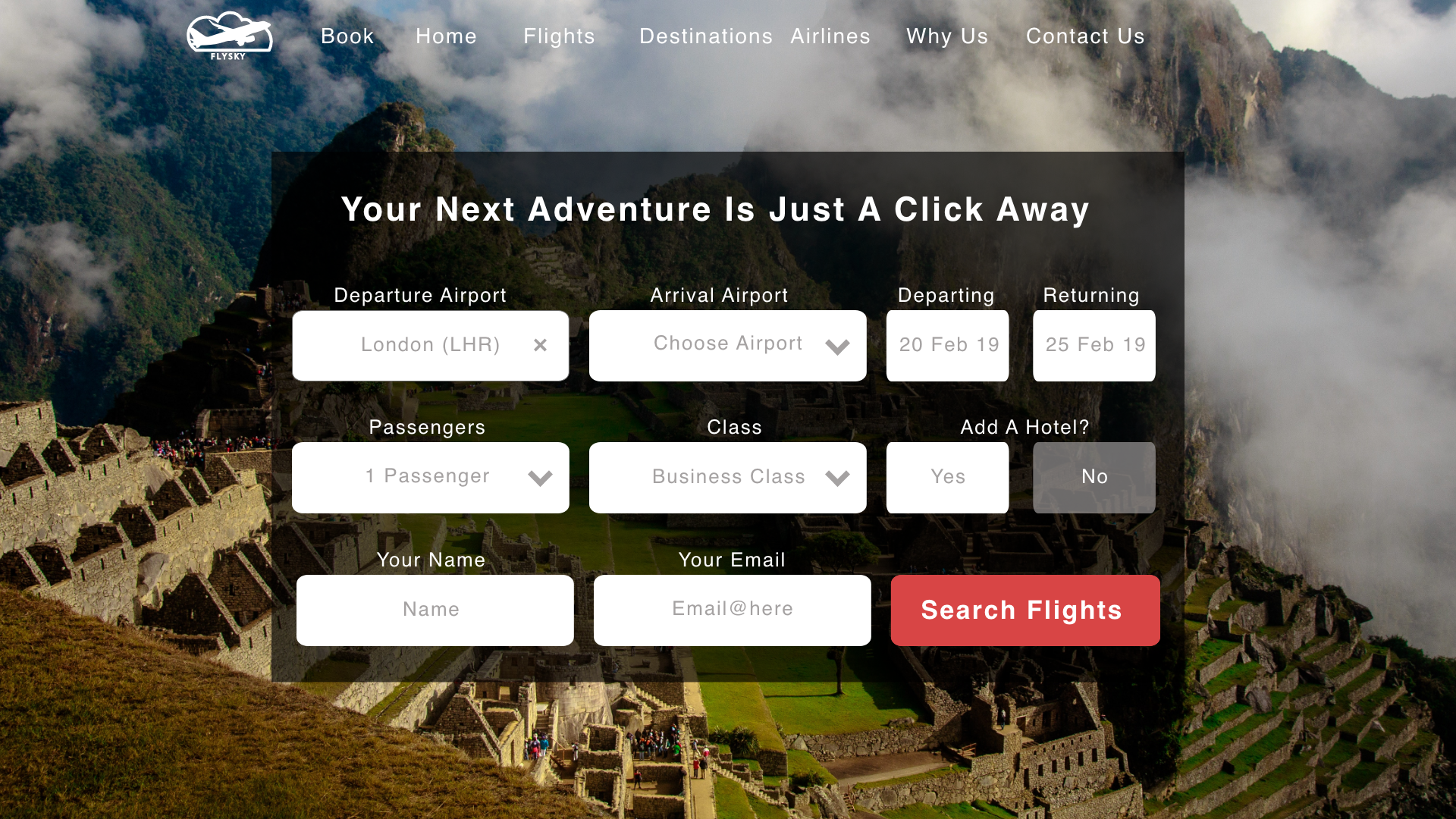The image size is (1456, 819).
Task: Go to the Home nav link
Action: click(446, 36)
